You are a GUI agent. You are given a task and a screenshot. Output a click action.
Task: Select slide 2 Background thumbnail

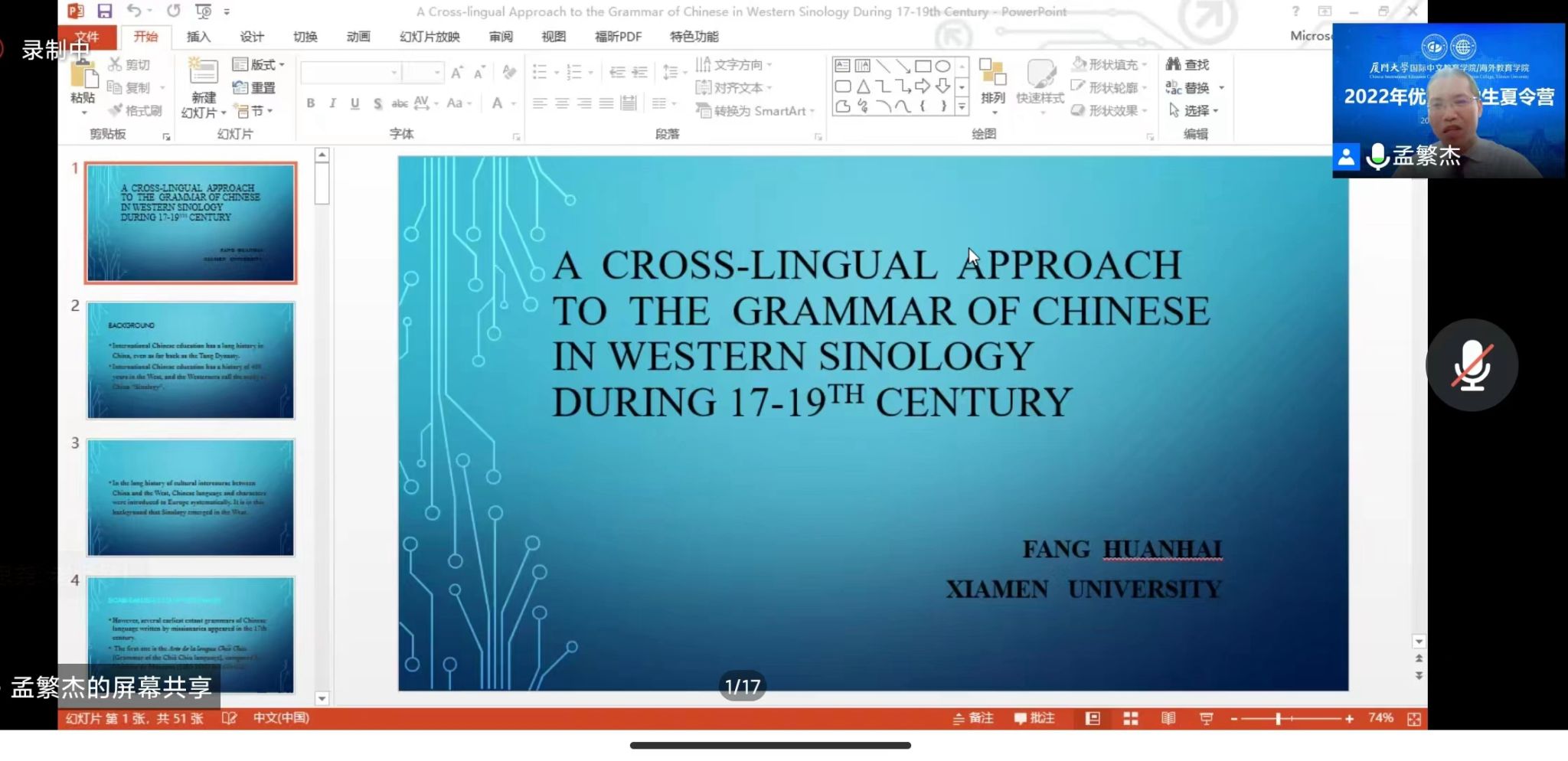(191, 360)
